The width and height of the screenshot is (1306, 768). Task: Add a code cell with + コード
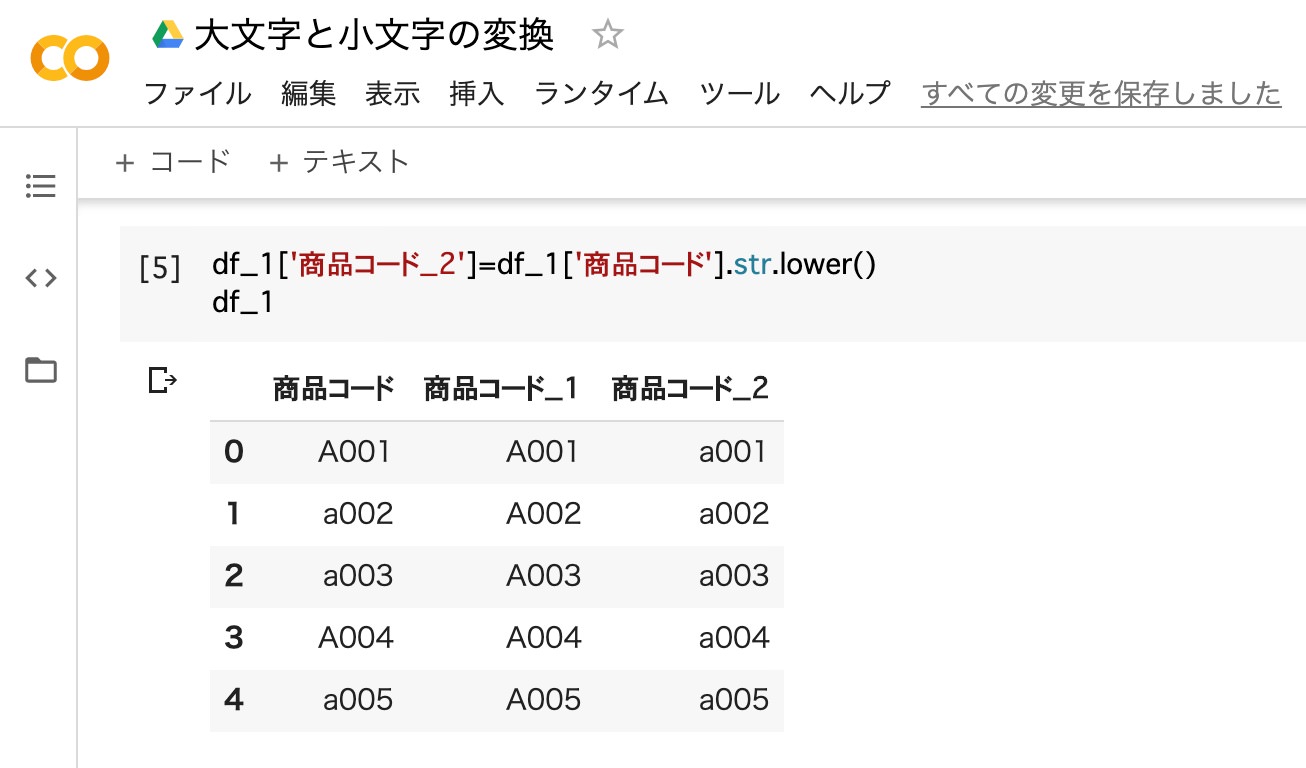(173, 162)
